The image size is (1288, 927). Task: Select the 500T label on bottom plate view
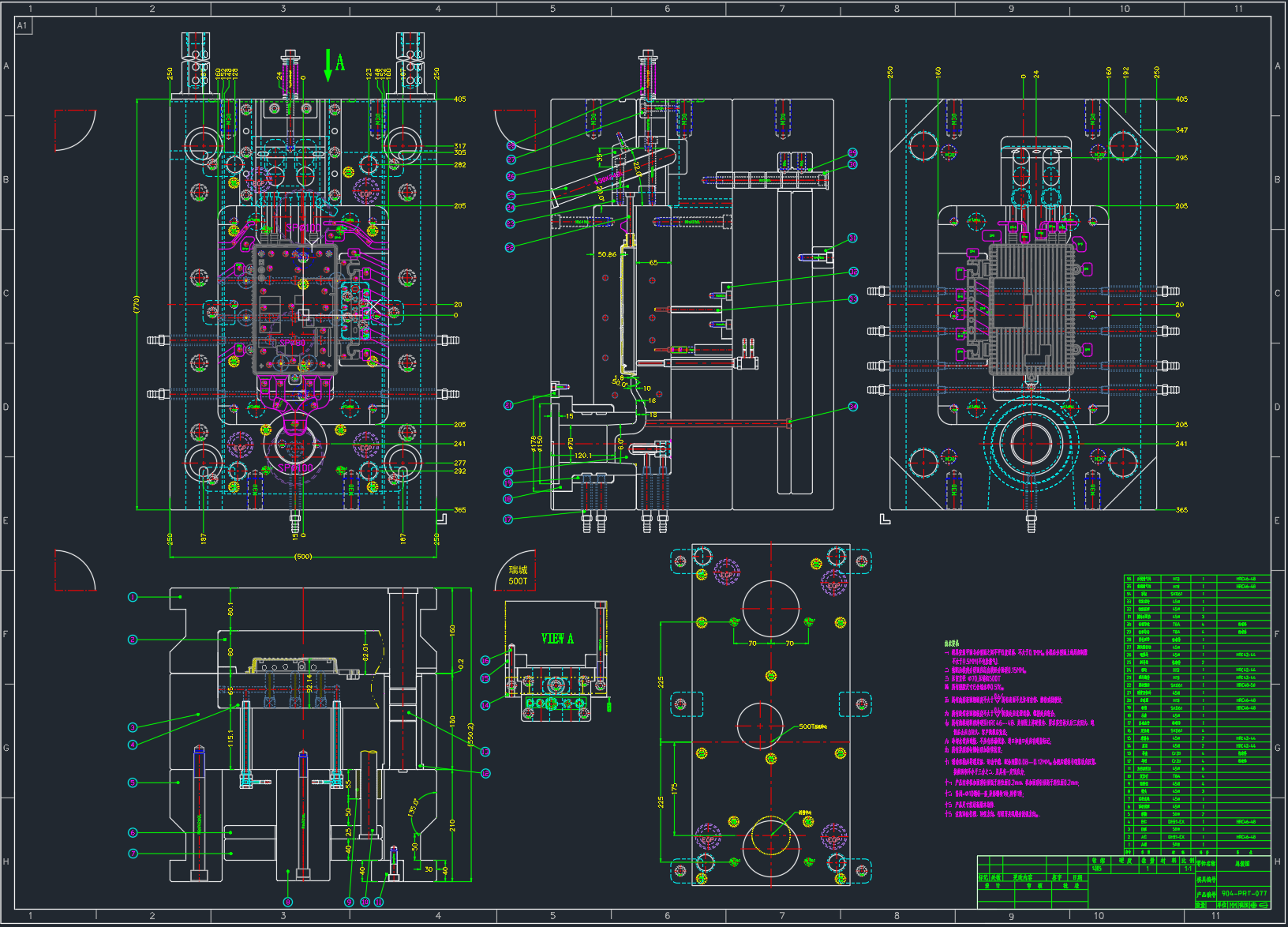click(812, 726)
